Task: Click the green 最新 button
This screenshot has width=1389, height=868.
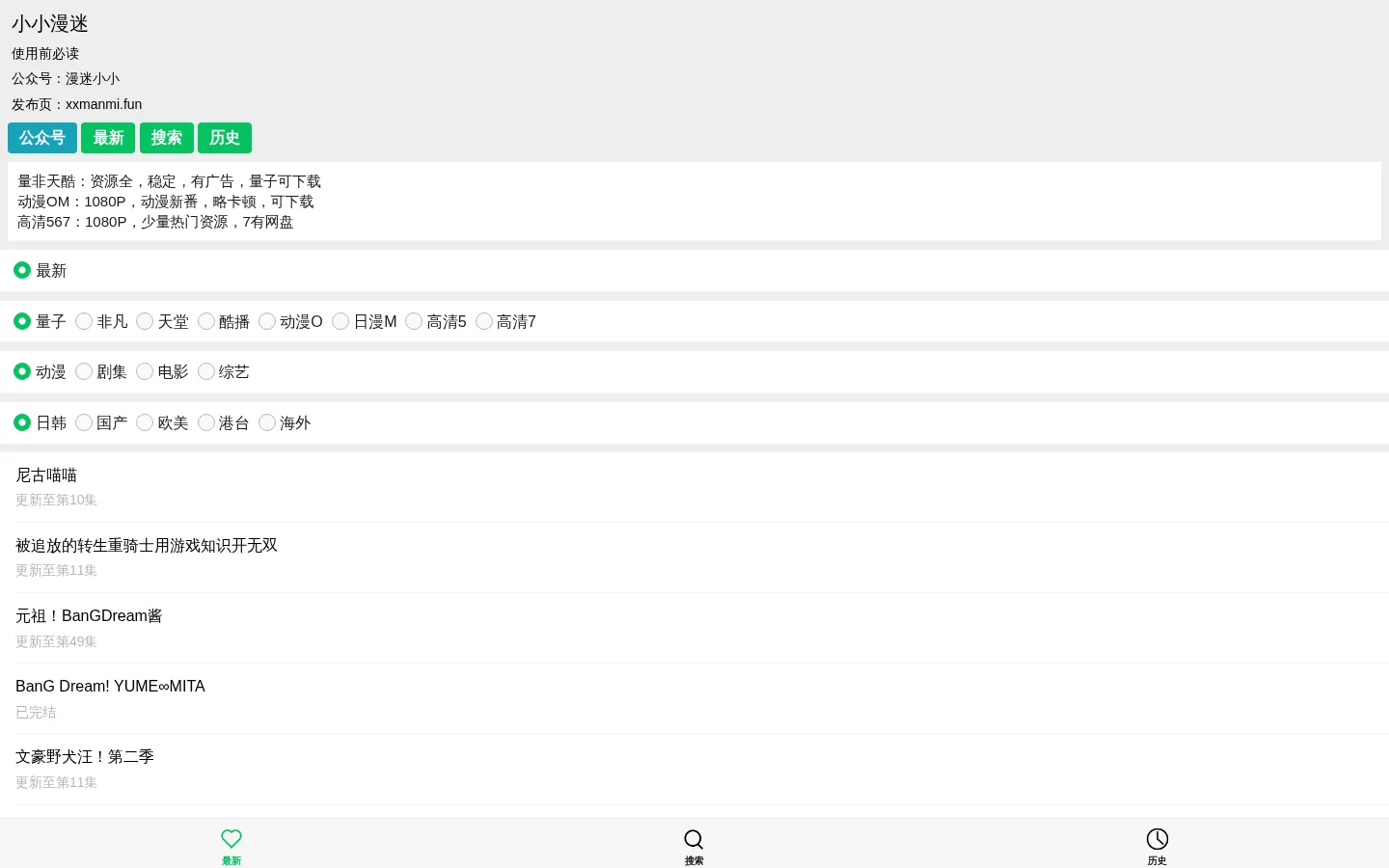Action: click(x=108, y=138)
